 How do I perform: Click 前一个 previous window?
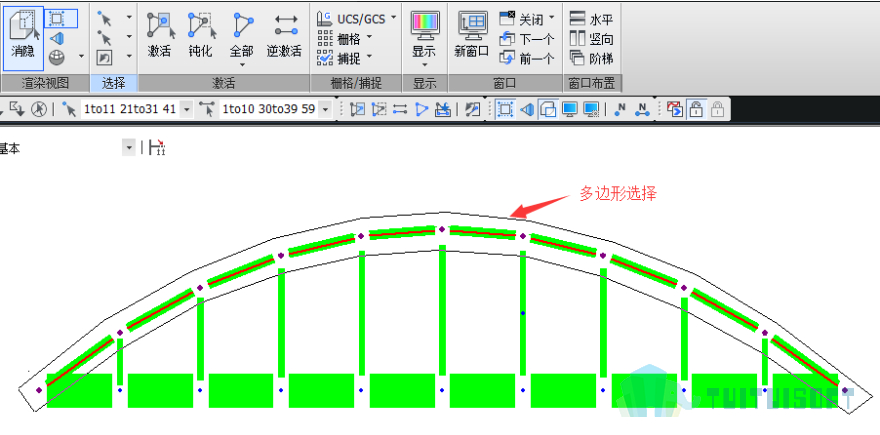click(x=527, y=58)
